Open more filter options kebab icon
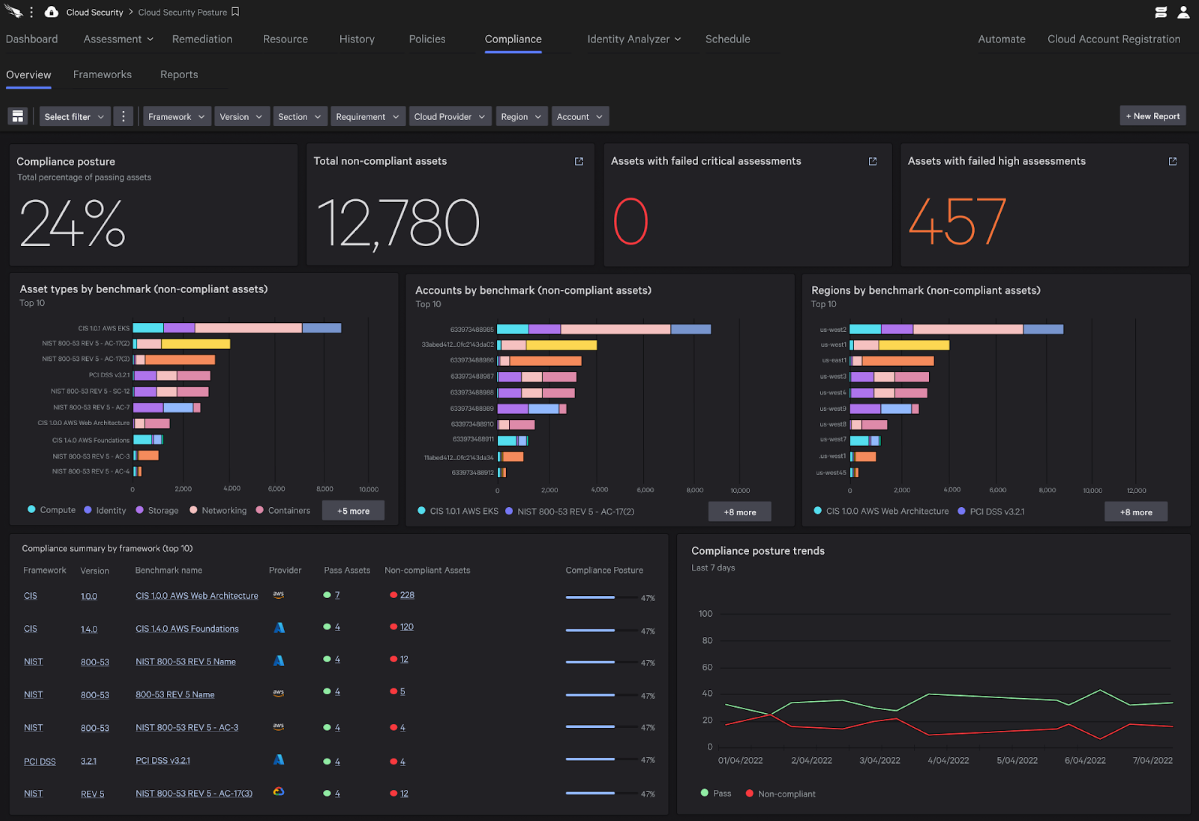The image size is (1199, 821). pos(123,116)
